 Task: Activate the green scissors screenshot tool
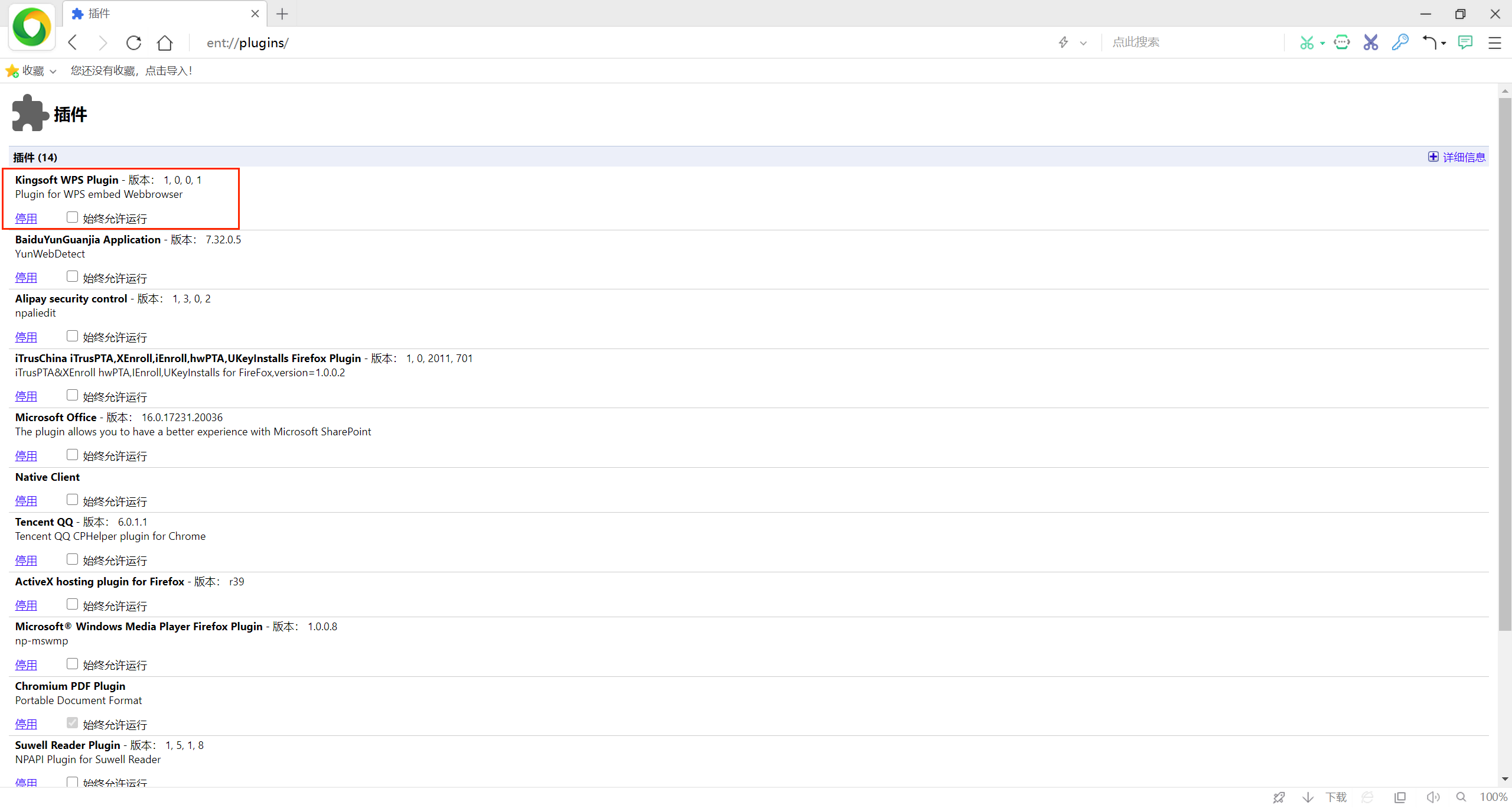click(x=1306, y=43)
